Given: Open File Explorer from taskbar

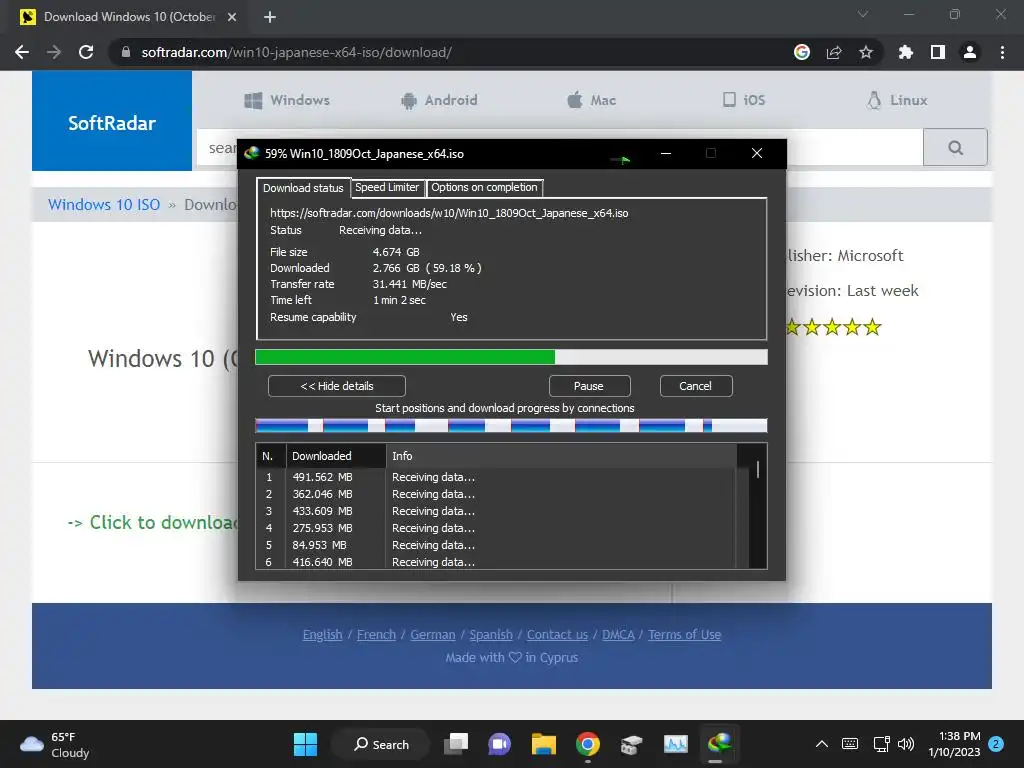Looking at the screenshot, I should pyautogui.click(x=543, y=744).
